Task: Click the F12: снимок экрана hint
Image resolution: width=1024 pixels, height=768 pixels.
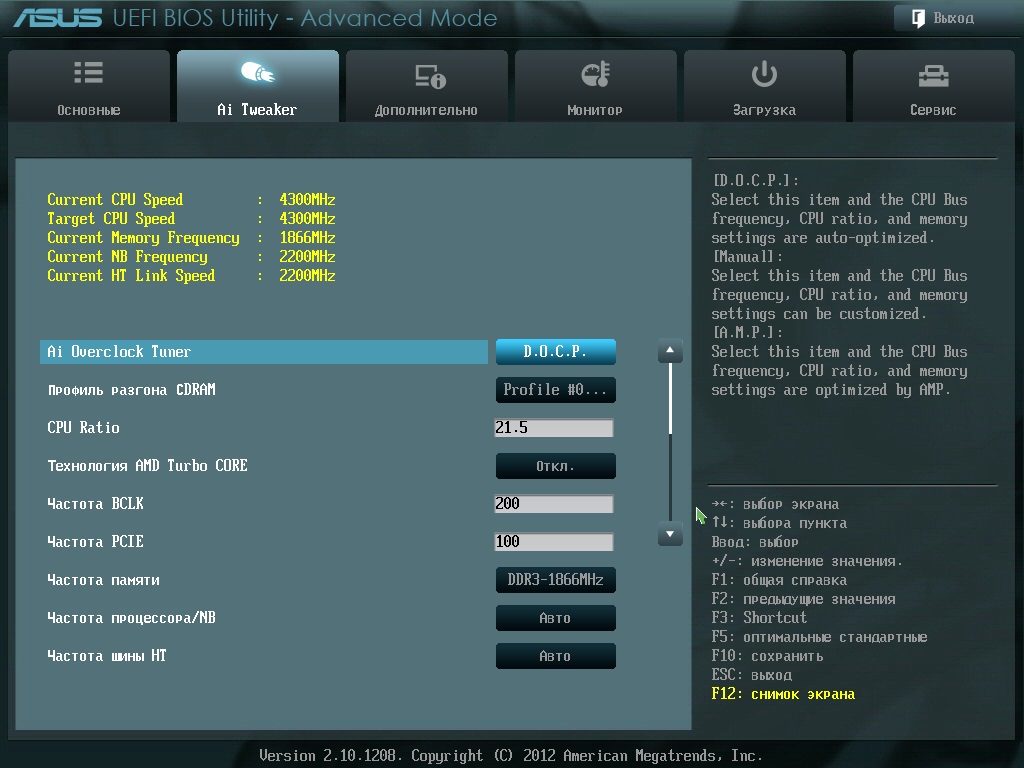Action: coord(783,694)
